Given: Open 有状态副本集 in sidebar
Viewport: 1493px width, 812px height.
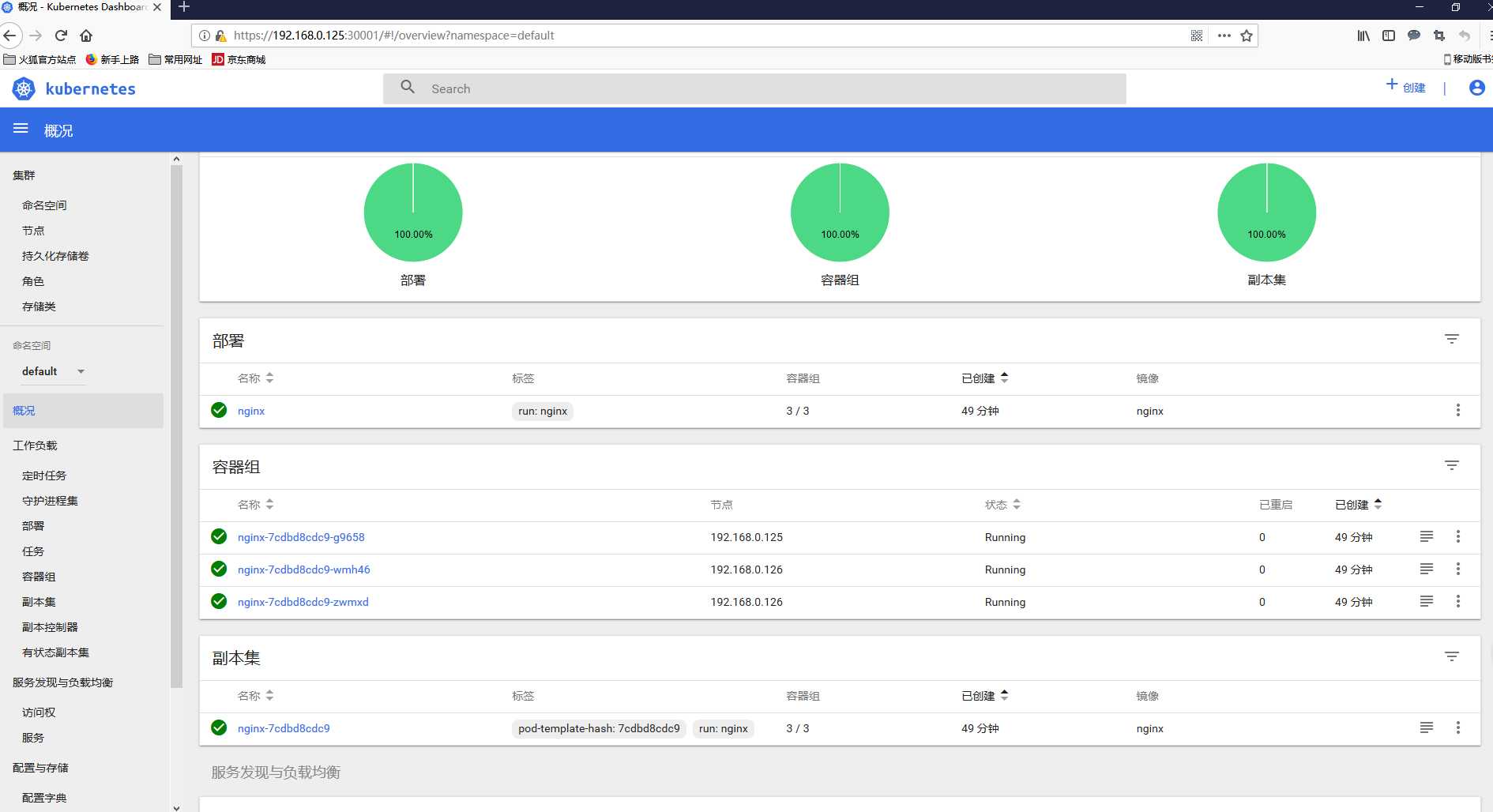Looking at the screenshot, I should 55,652.
